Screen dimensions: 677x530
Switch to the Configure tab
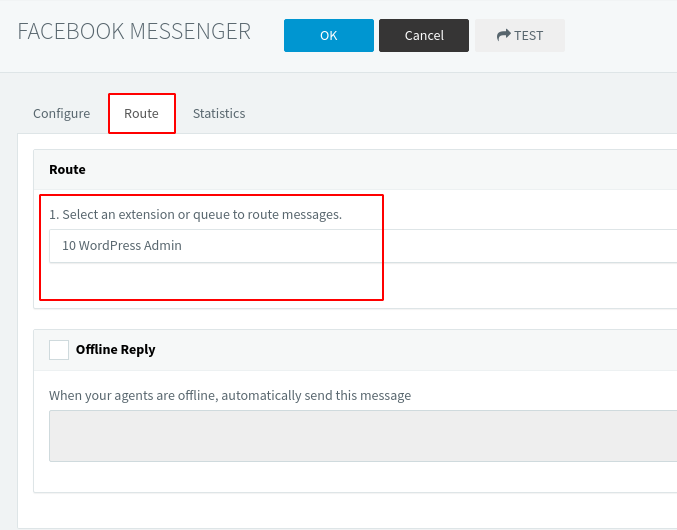[x=62, y=114]
